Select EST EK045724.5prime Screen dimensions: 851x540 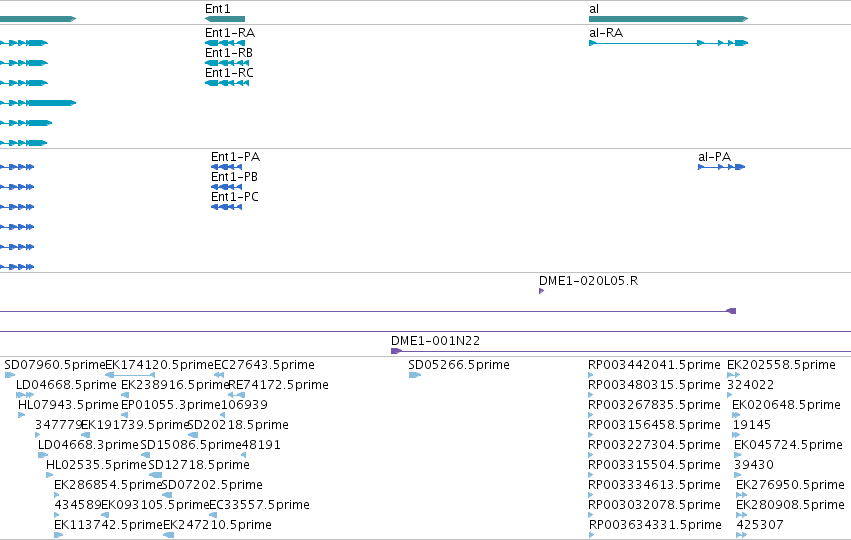[x=789, y=445]
